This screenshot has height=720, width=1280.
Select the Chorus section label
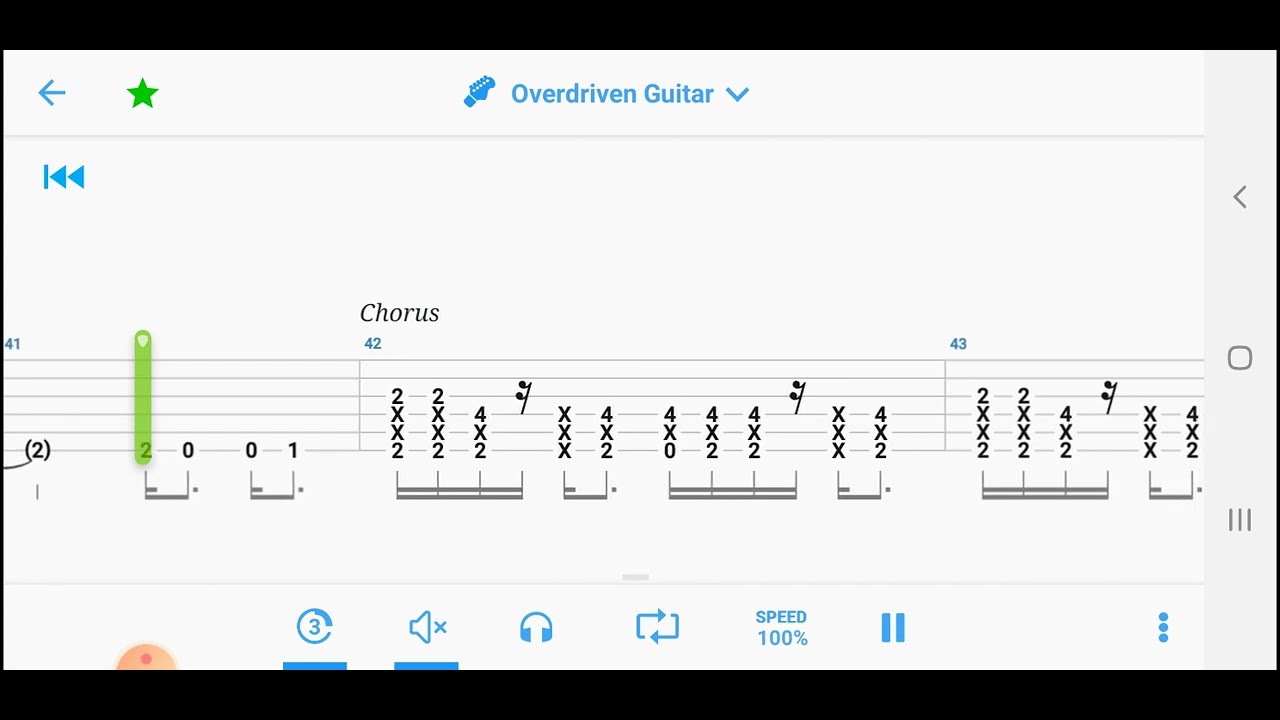coord(399,313)
